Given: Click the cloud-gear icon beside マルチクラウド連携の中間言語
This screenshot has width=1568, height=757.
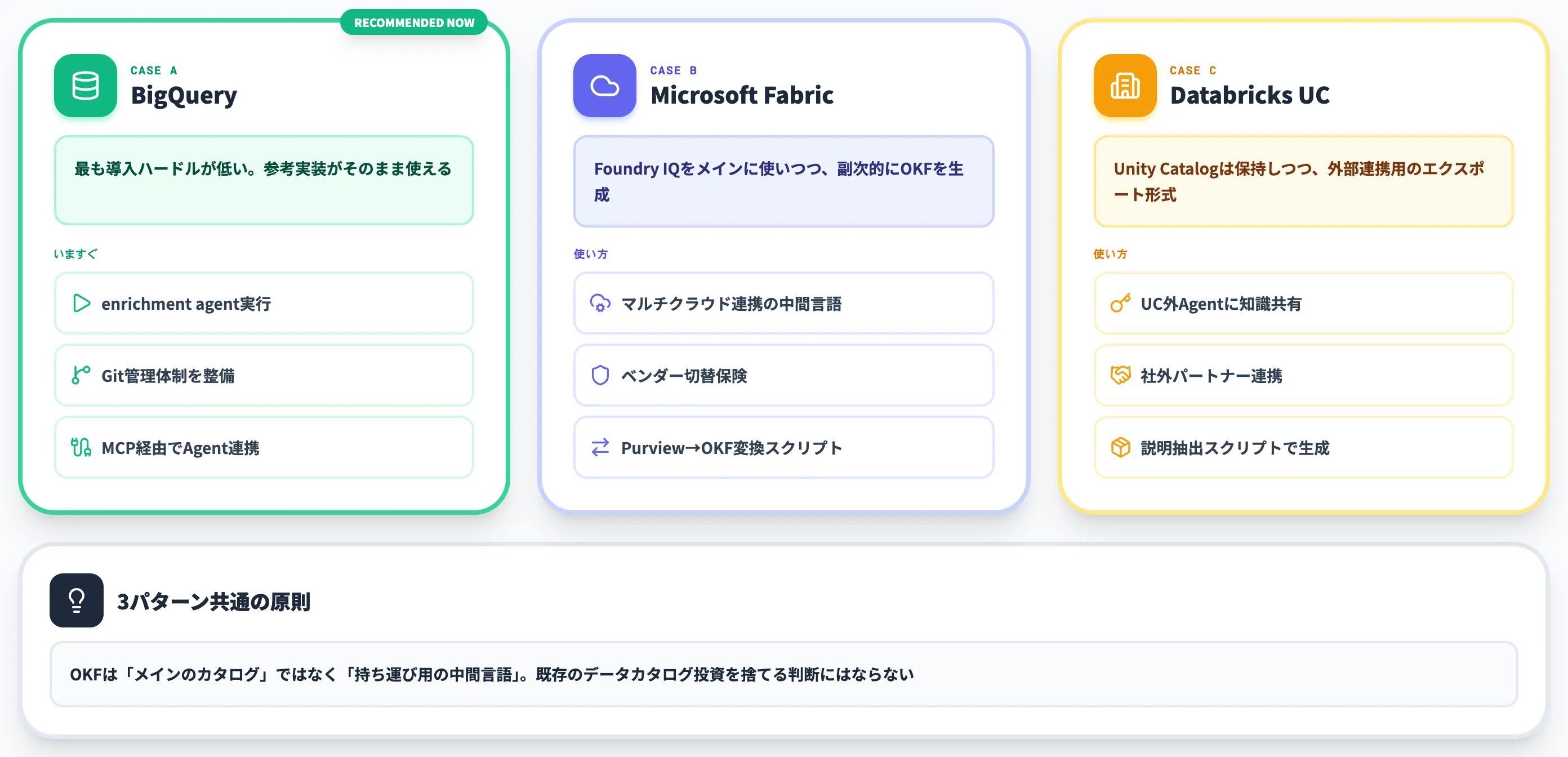Looking at the screenshot, I should [x=600, y=303].
